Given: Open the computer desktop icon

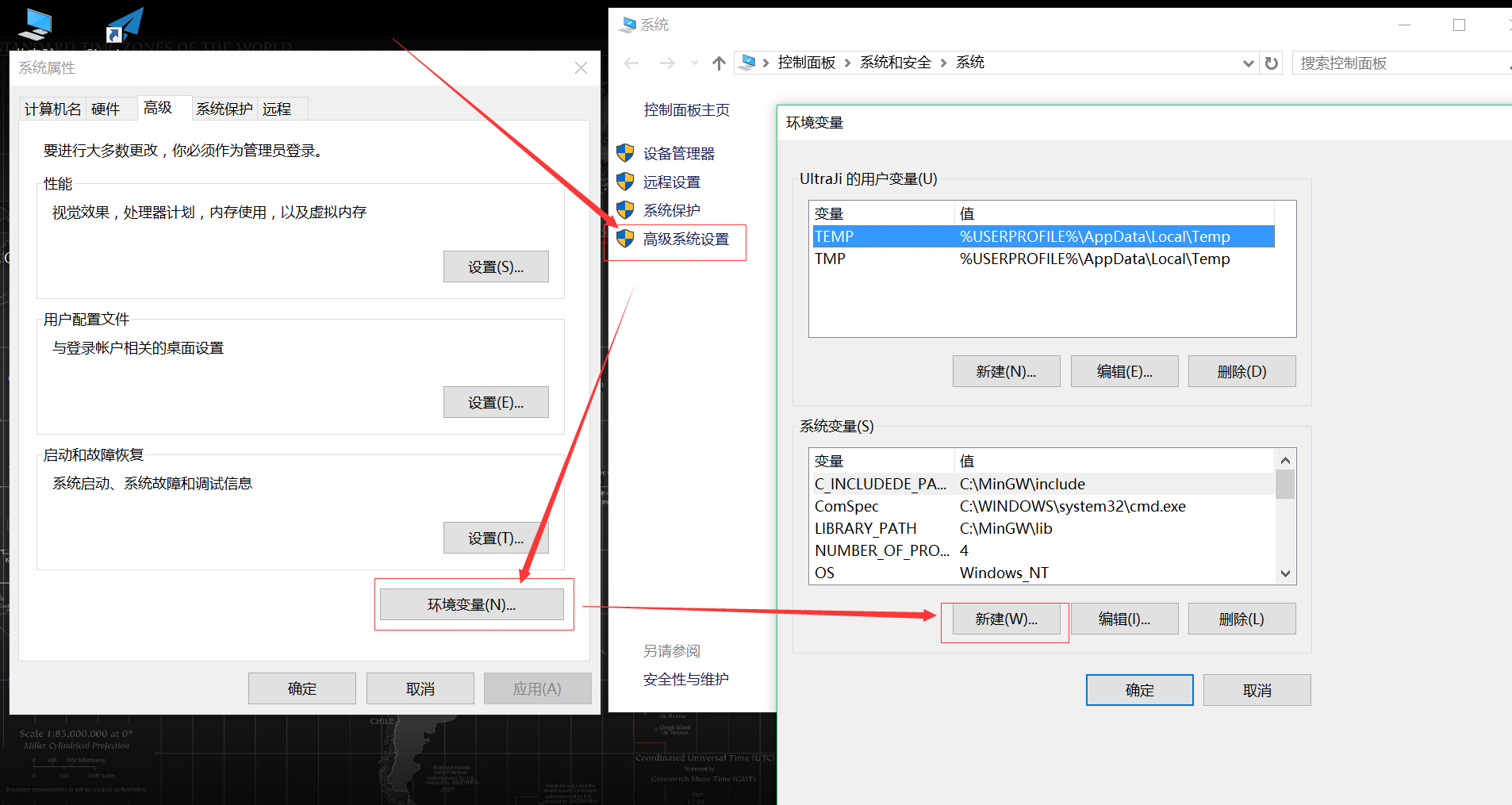Looking at the screenshot, I should tap(35, 24).
